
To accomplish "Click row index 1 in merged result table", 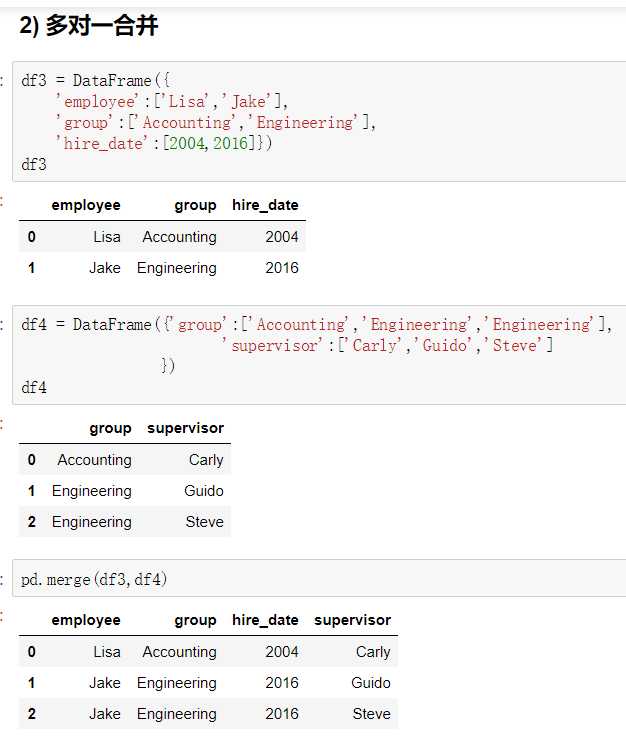I will tap(32, 683).
